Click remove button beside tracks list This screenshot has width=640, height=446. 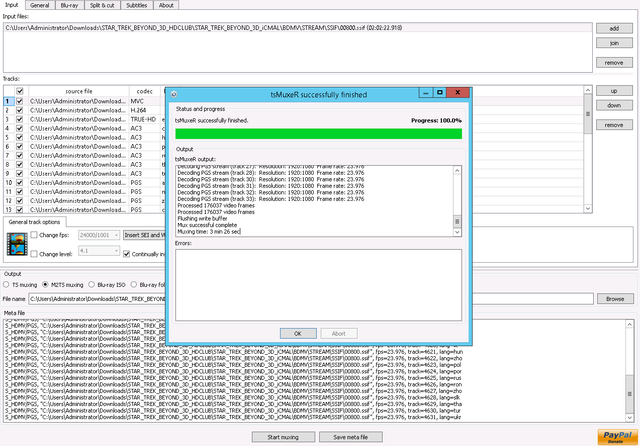[614, 125]
